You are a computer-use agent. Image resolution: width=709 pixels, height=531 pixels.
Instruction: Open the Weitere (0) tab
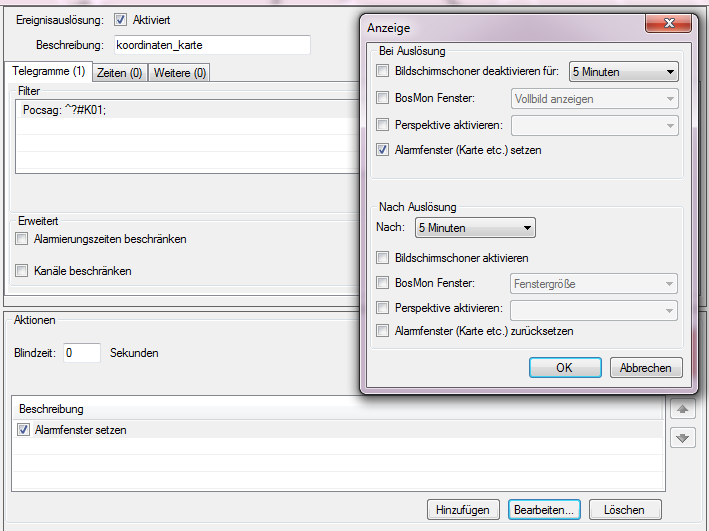click(180, 73)
